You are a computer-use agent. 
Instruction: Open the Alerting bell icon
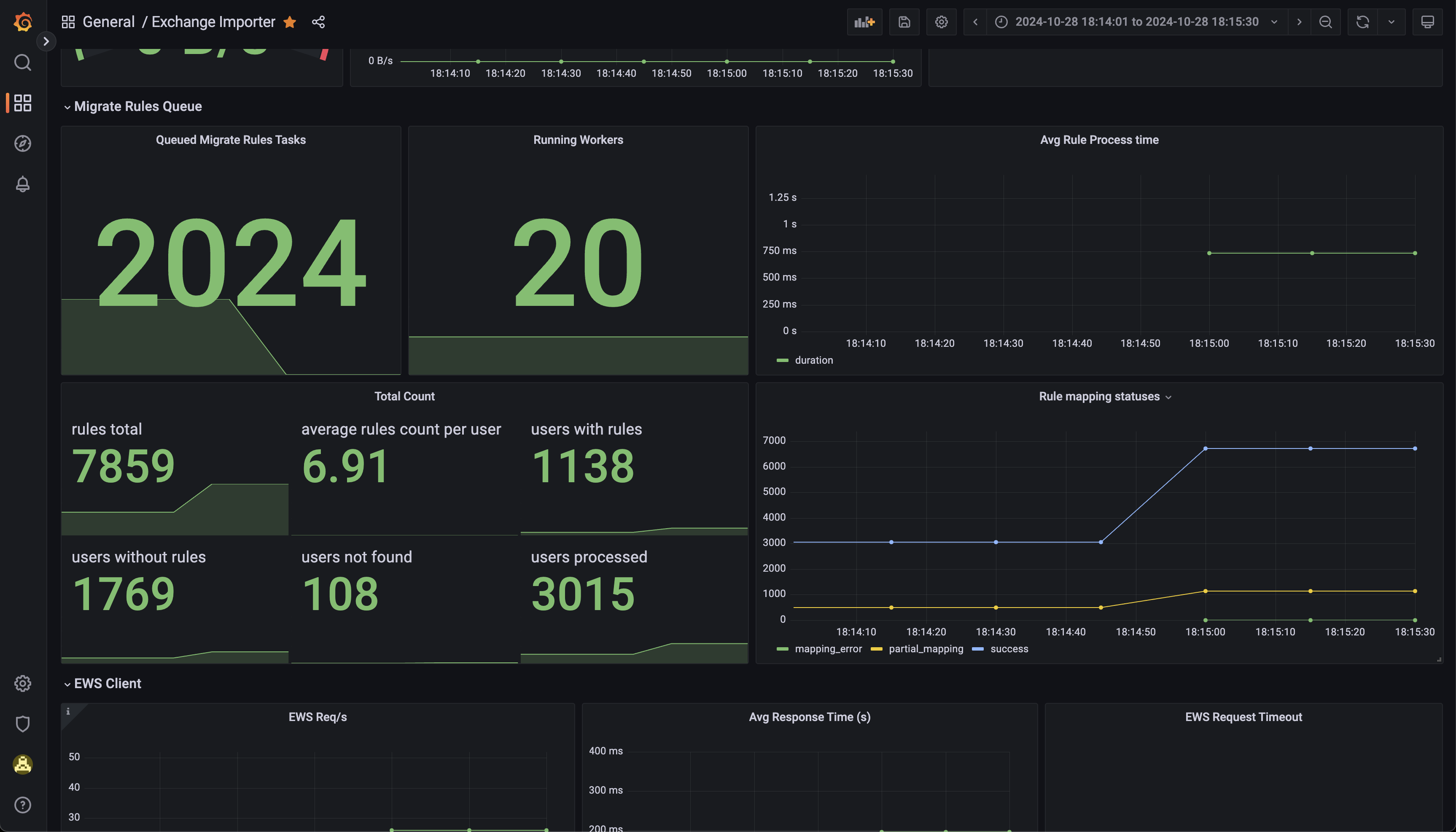tap(23, 184)
